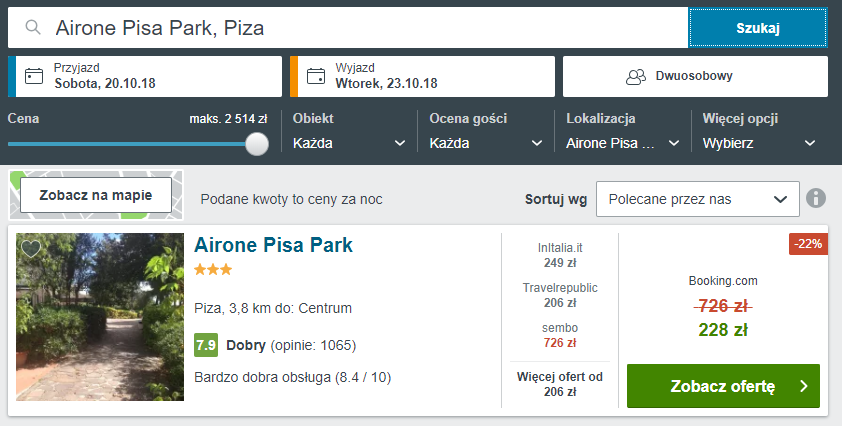Click the maks. 2 514 zł label
Screen dimensions: 842x426
pos(228,119)
